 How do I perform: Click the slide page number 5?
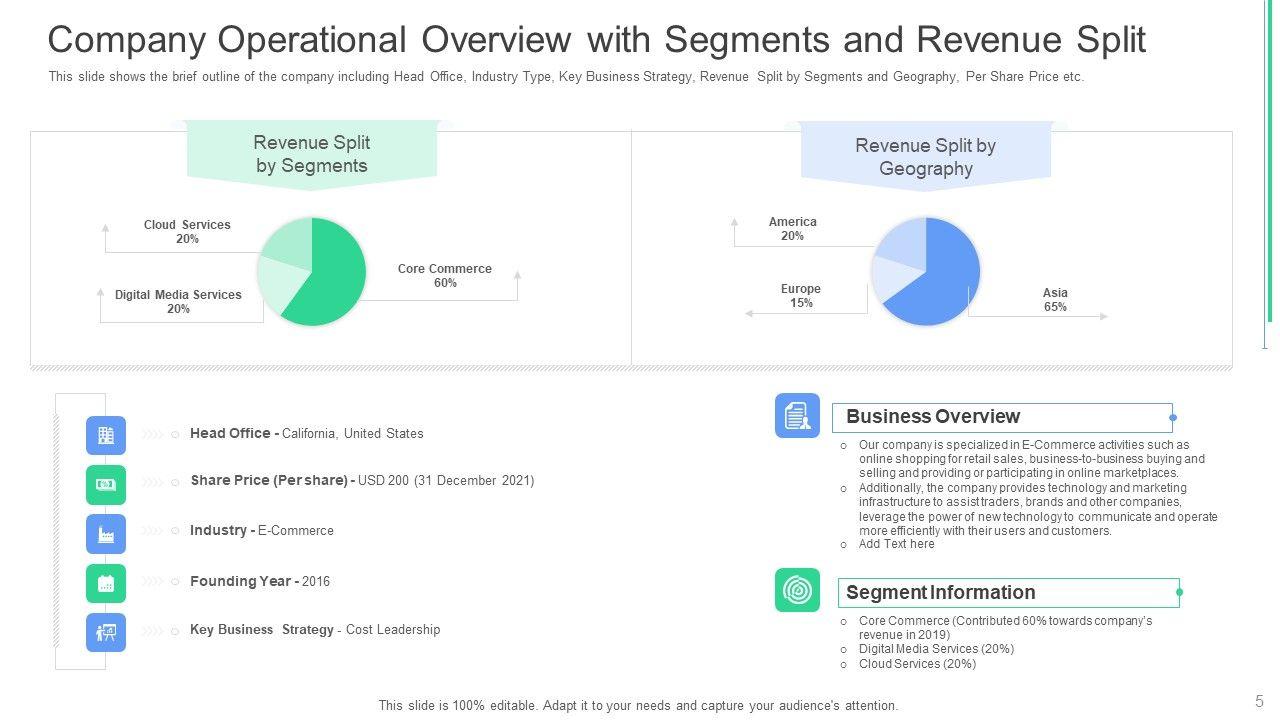click(x=1259, y=700)
